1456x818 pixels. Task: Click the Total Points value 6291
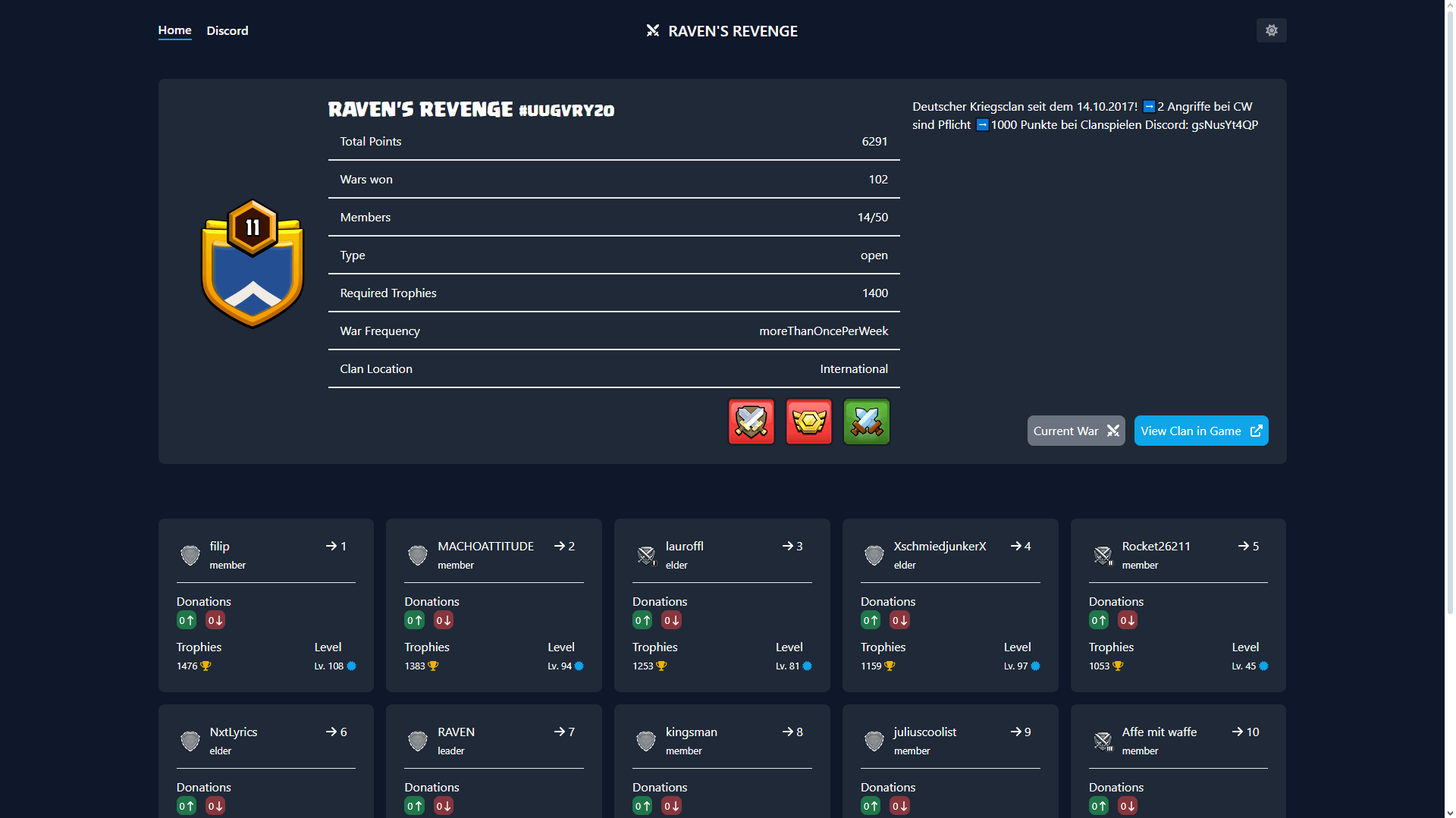coord(874,141)
